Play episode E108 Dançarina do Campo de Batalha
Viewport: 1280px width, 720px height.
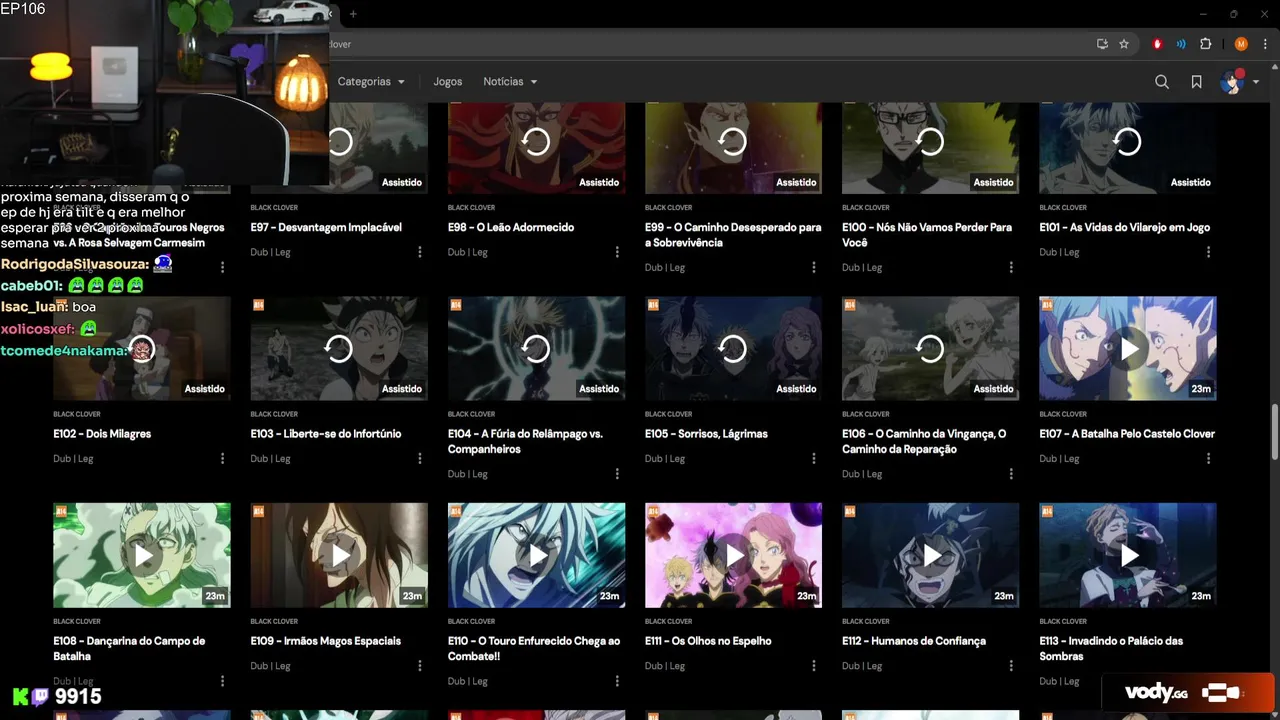142,555
